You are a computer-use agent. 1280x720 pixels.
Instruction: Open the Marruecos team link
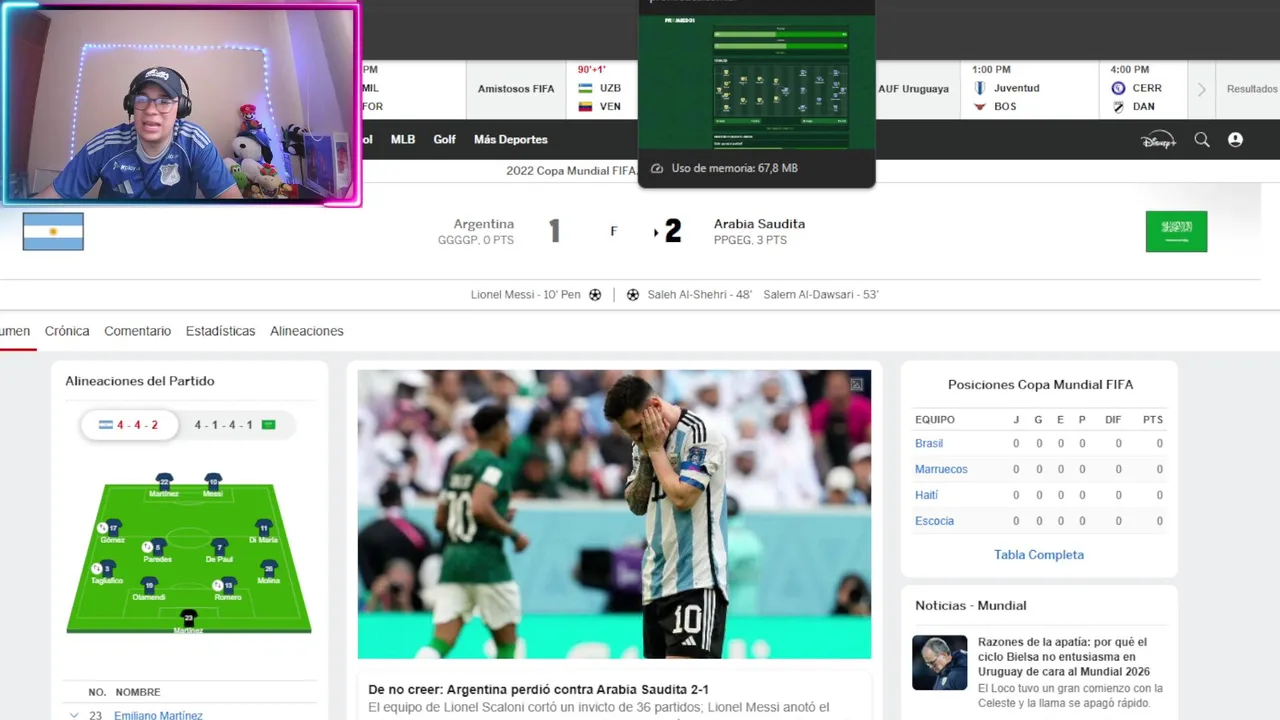[941, 469]
